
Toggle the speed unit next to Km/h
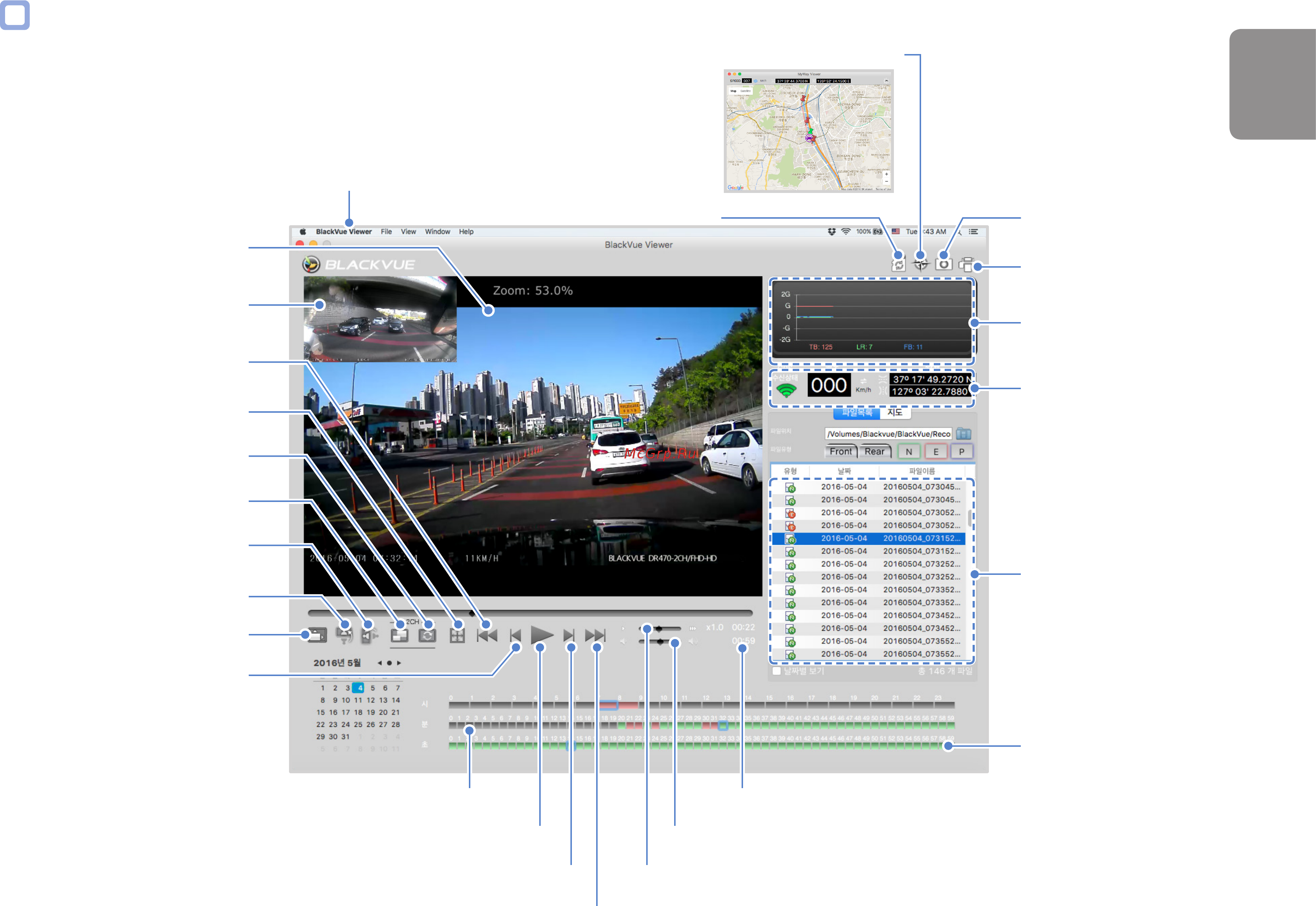(863, 381)
